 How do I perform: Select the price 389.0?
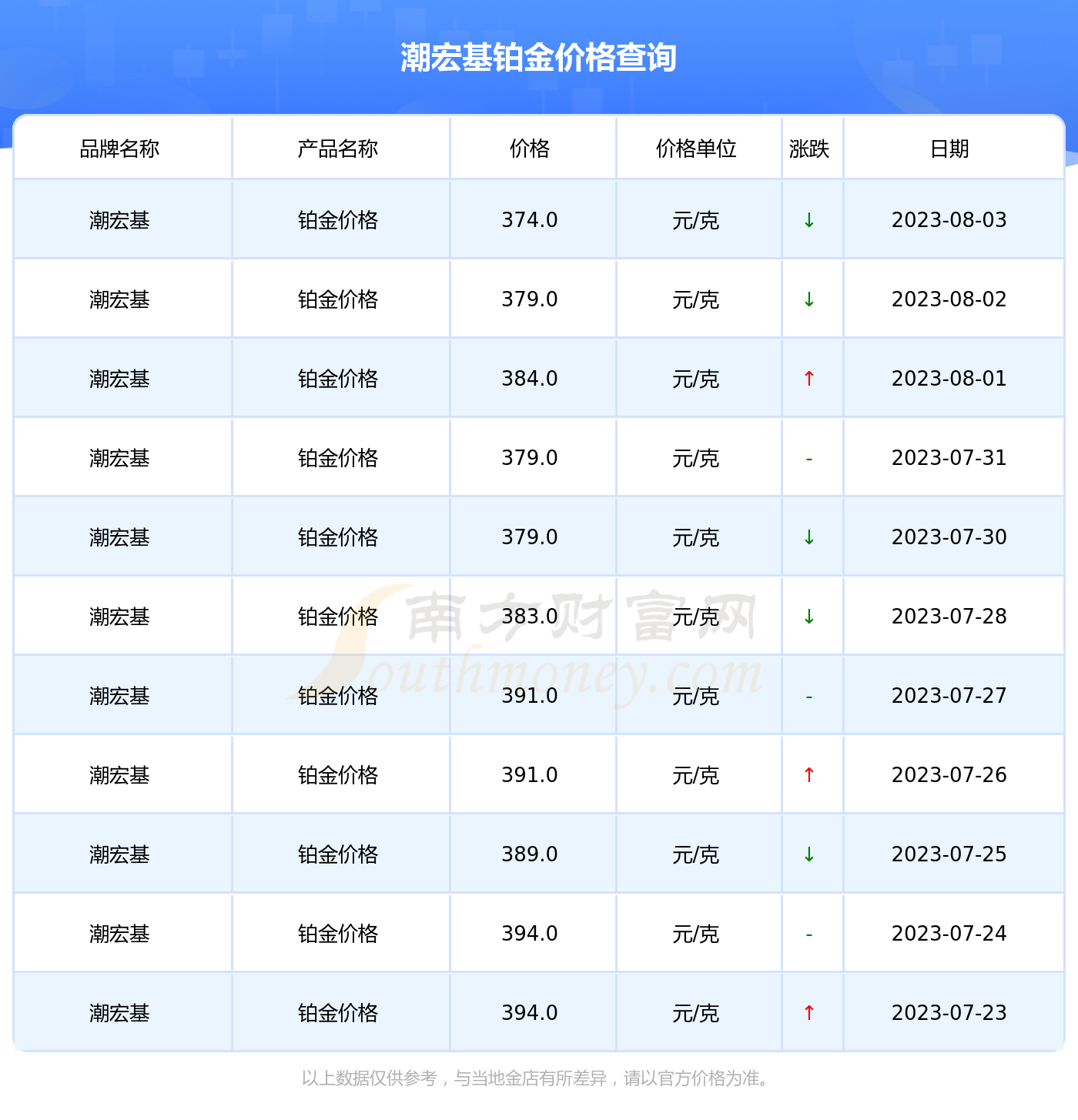coord(530,854)
